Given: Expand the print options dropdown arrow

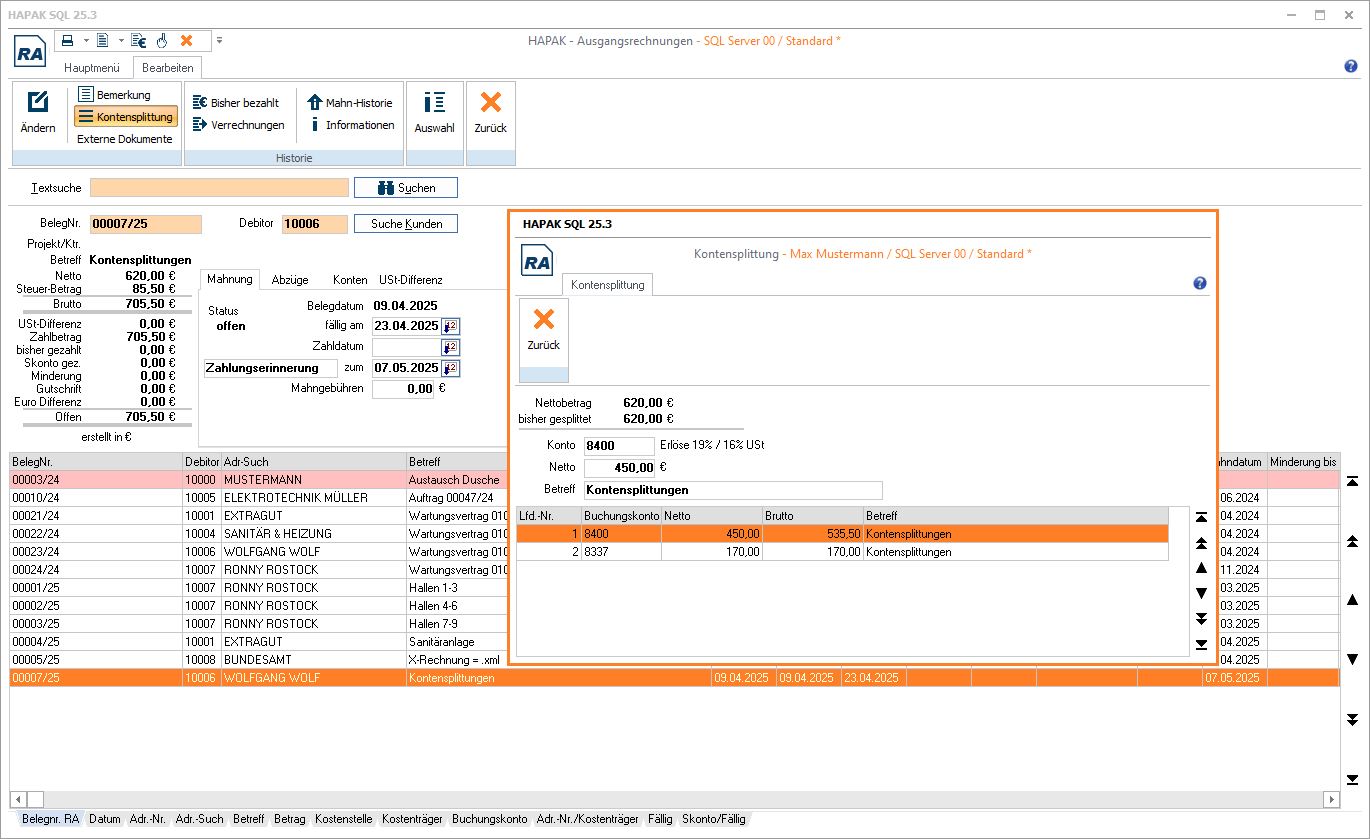Looking at the screenshot, I should [x=86, y=41].
